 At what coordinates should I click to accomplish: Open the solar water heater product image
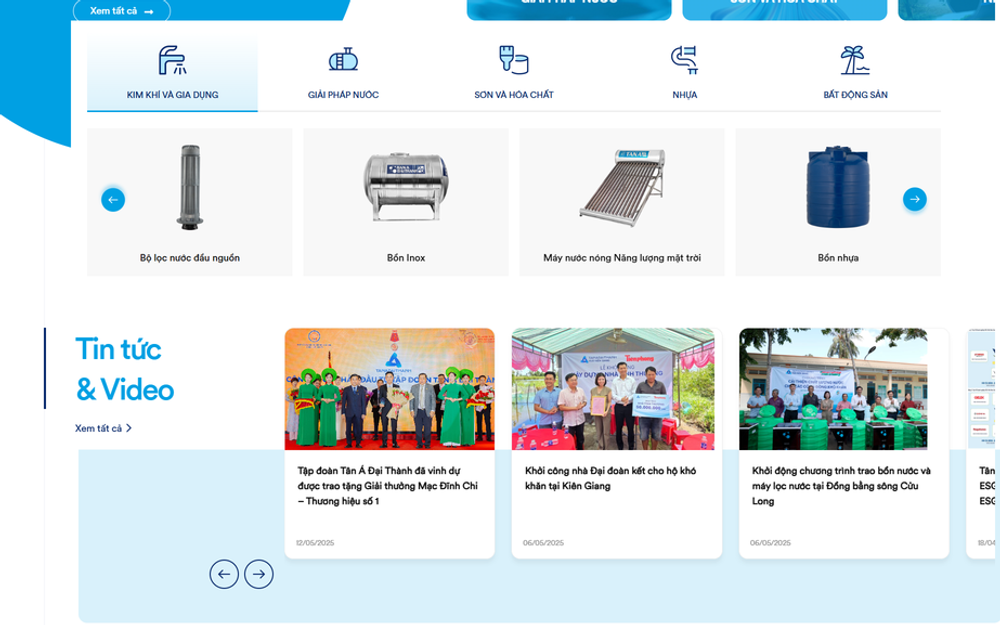tap(622, 187)
